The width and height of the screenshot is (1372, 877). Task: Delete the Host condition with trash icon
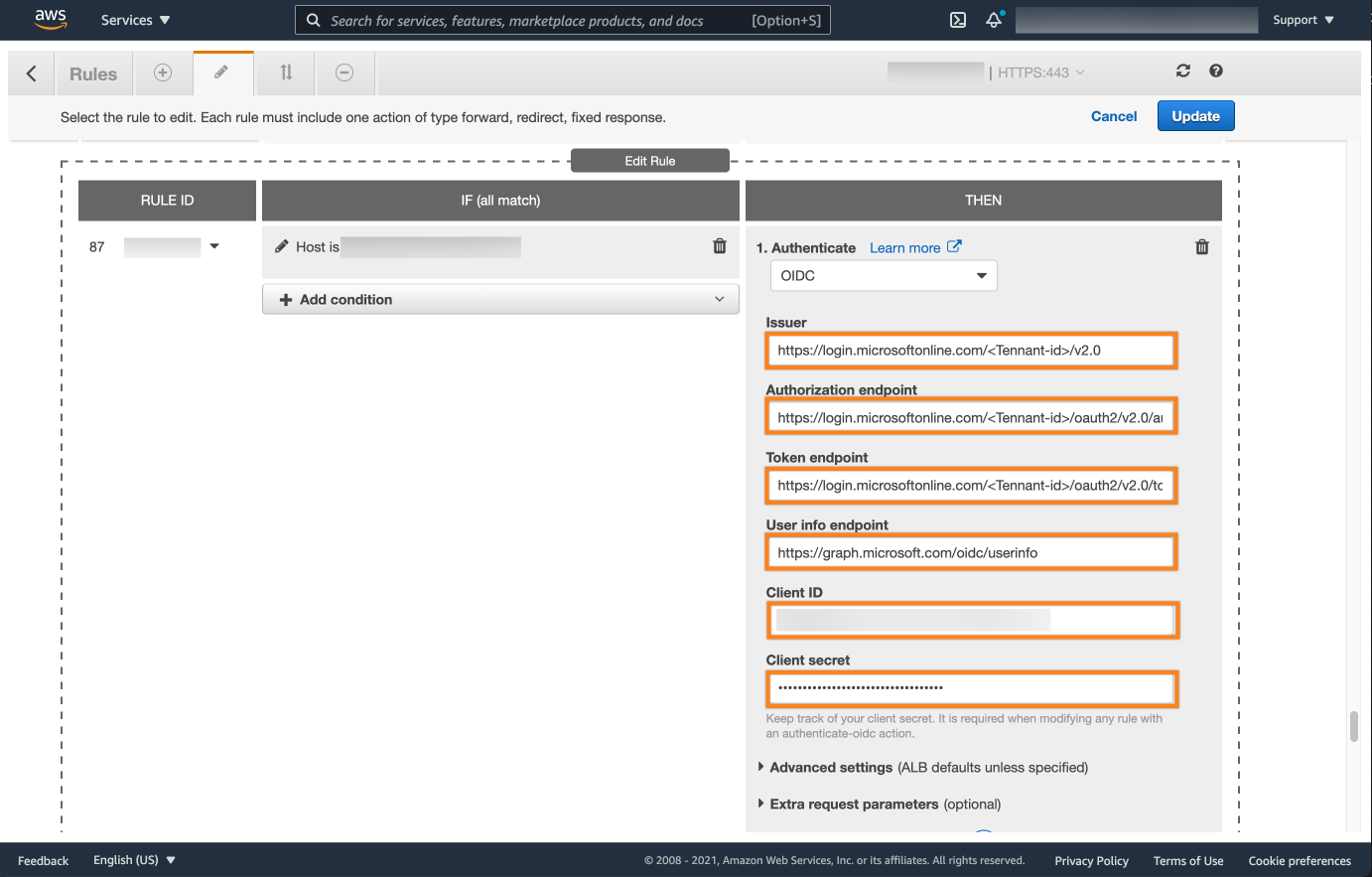tap(720, 246)
